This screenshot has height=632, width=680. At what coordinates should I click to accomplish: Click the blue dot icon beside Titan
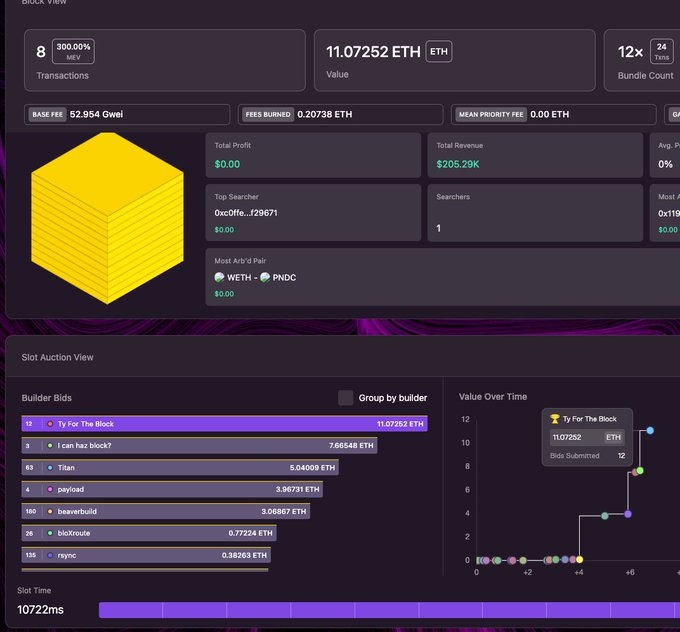coord(50,468)
